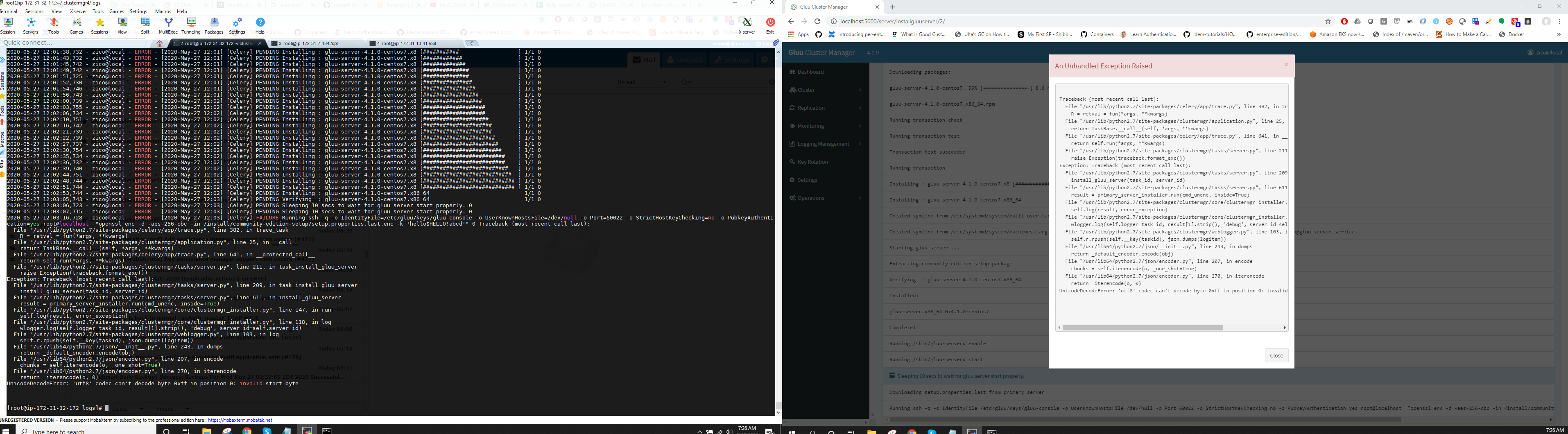The height and width of the screenshot is (434, 1568).
Task: Open MobaXterm Settings gear icon
Action: [x=238, y=25]
